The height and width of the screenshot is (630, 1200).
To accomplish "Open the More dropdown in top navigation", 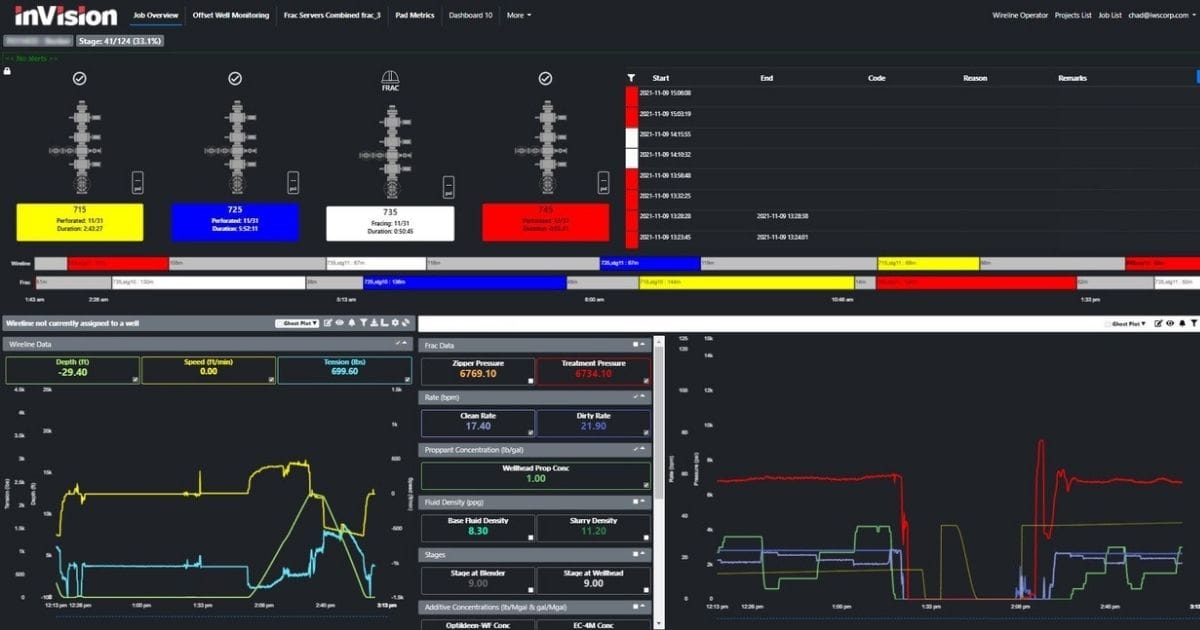I will [x=518, y=16].
